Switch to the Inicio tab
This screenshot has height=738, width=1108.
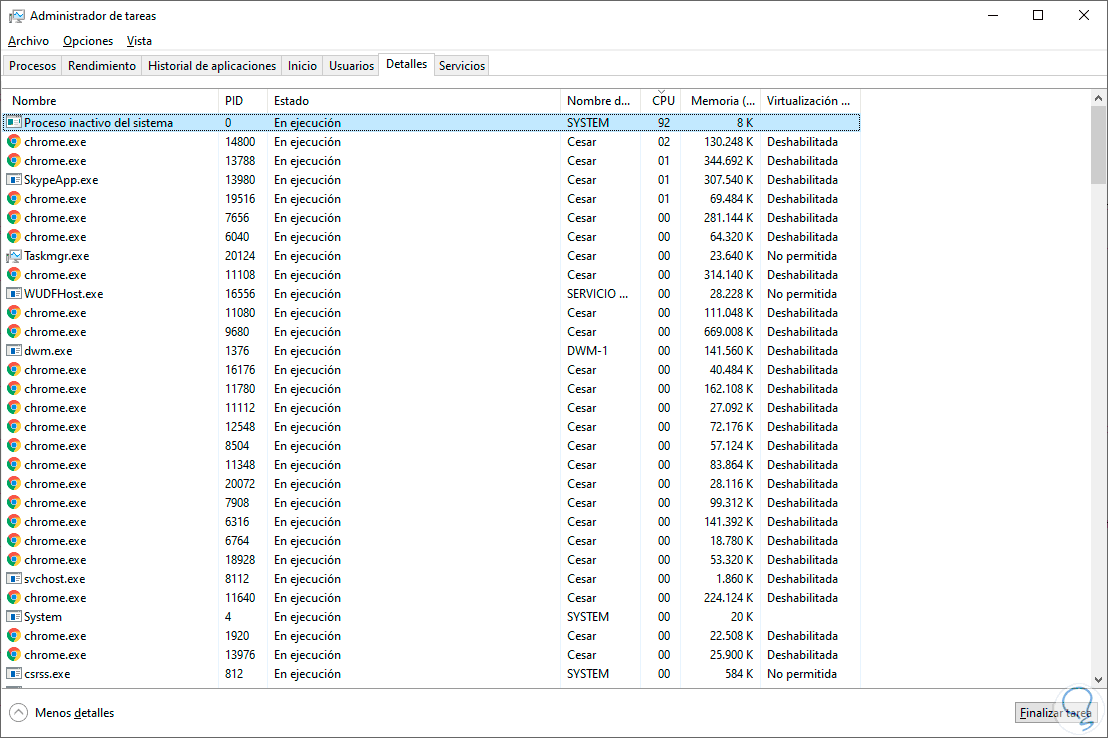click(302, 66)
